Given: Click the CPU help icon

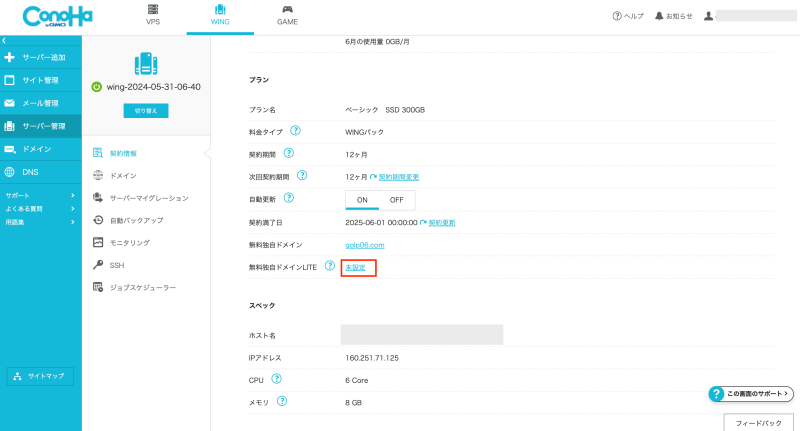Looking at the screenshot, I should click(x=276, y=379).
